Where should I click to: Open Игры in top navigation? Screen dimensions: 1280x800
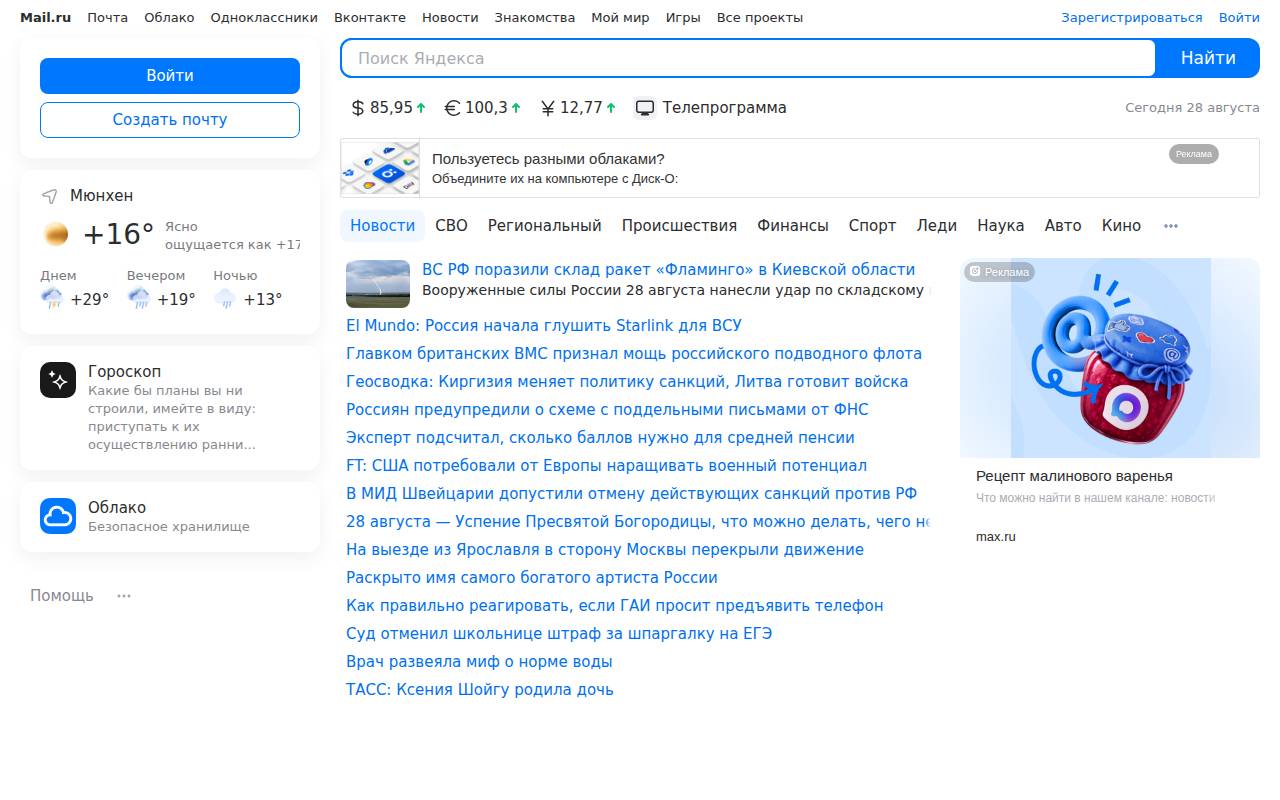pyautogui.click(x=683, y=18)
